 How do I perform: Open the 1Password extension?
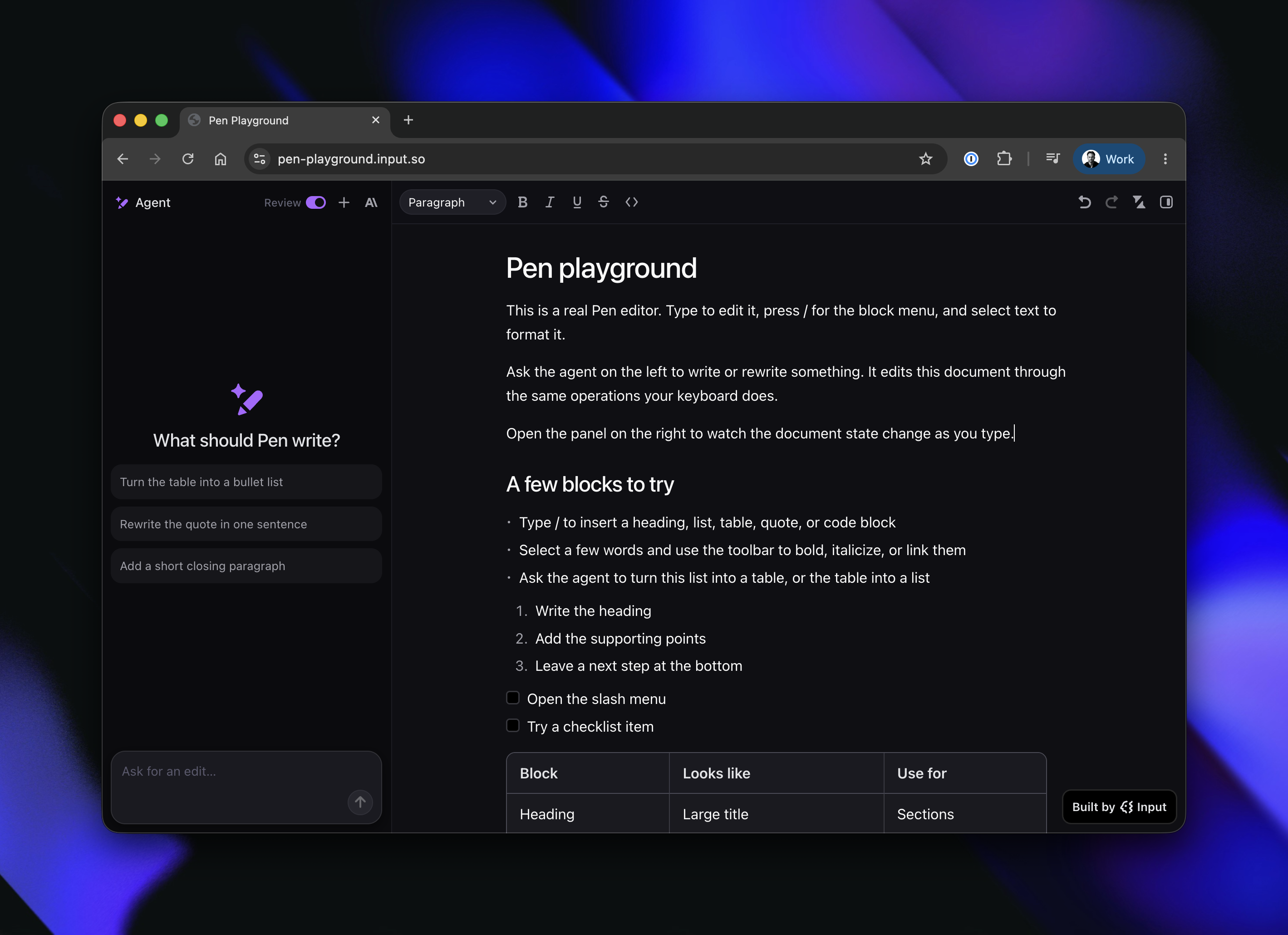[x=971, y=159]
